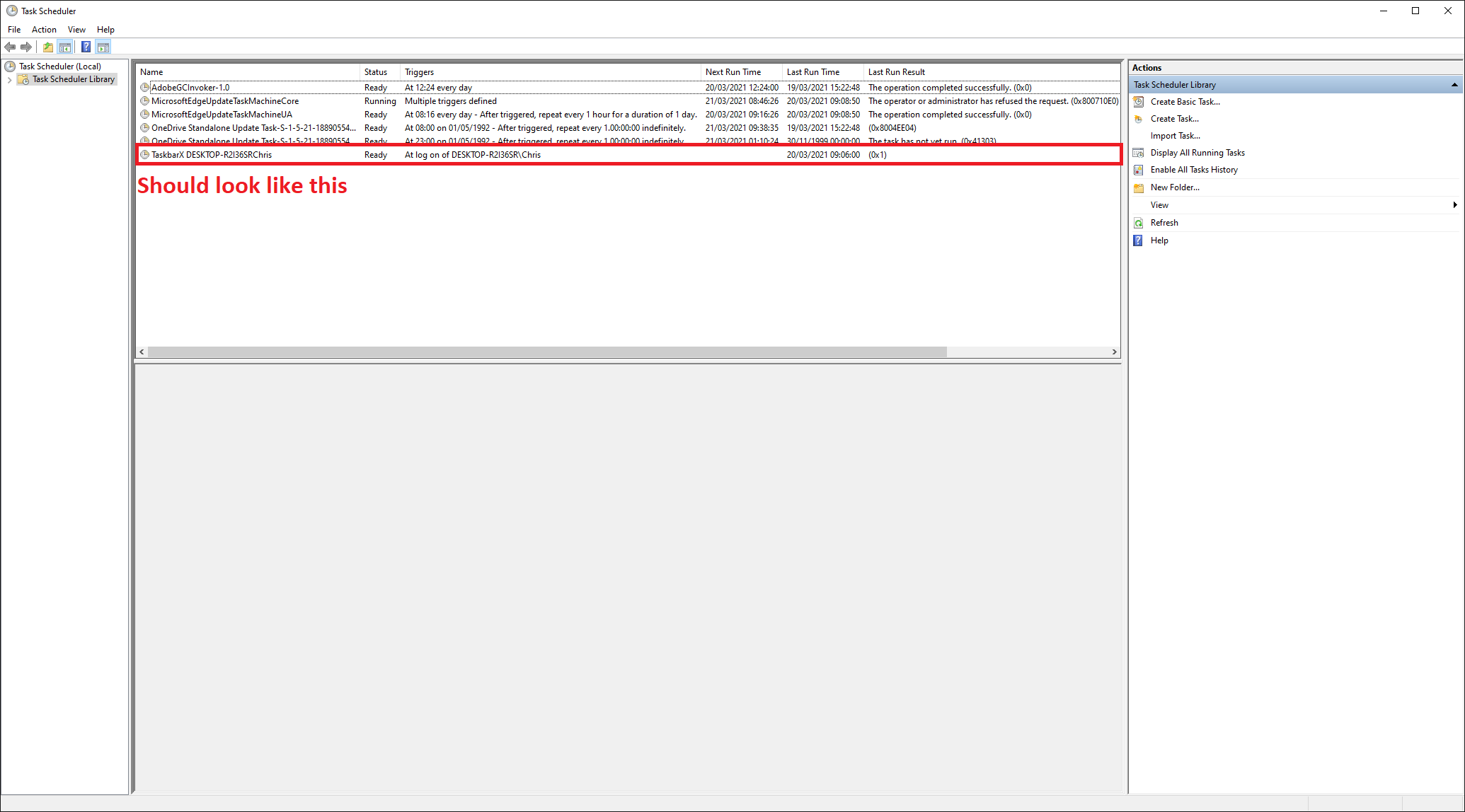Click Import Task in the Actions pane

[1176, 135]
